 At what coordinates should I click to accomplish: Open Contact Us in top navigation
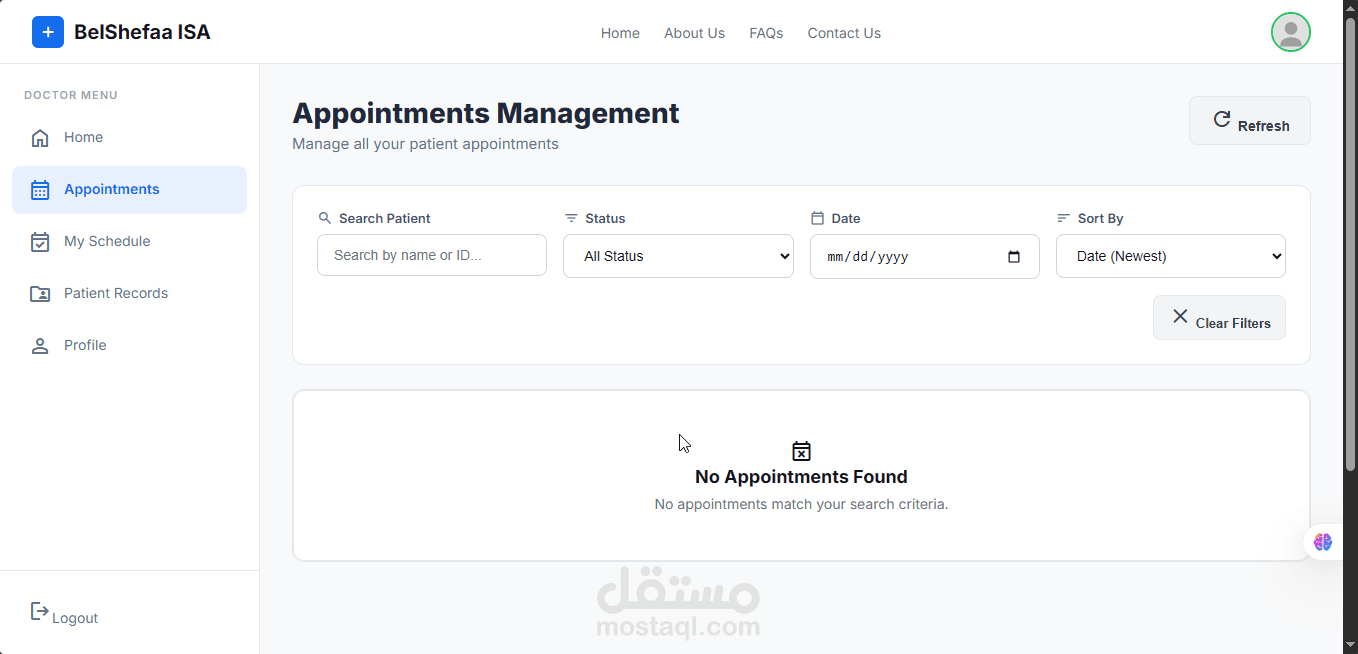coord(844,33)
